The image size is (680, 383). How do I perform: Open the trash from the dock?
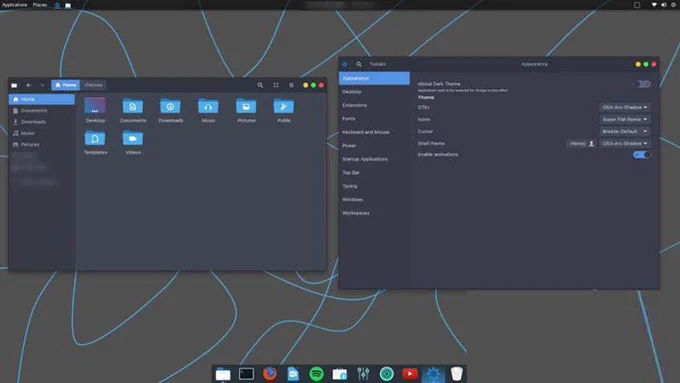tap(457, 373)
